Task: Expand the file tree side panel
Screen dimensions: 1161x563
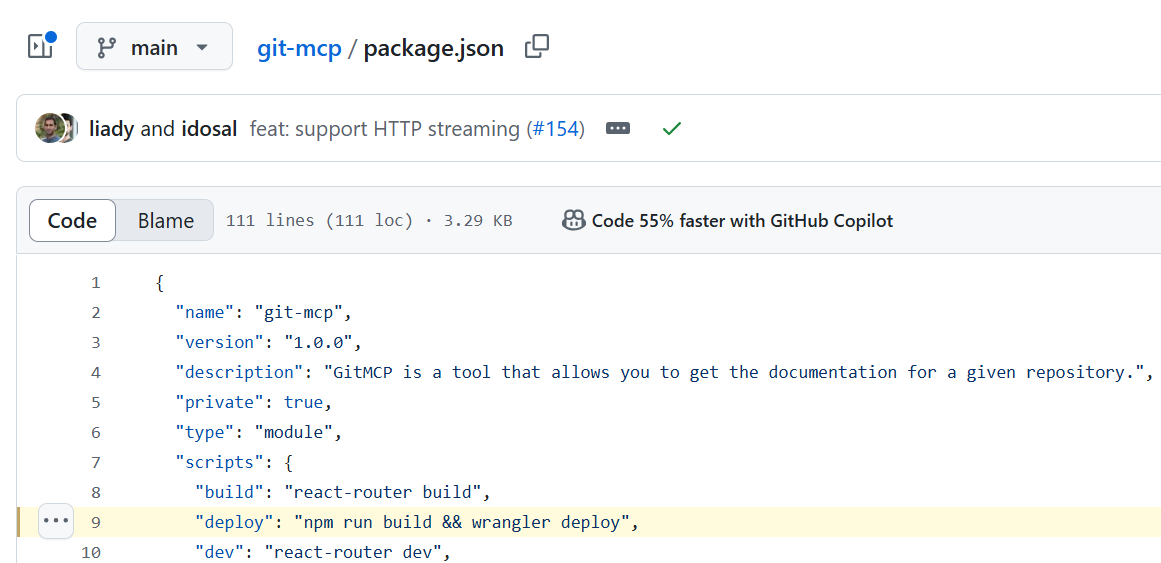Action: pos(41,47)
